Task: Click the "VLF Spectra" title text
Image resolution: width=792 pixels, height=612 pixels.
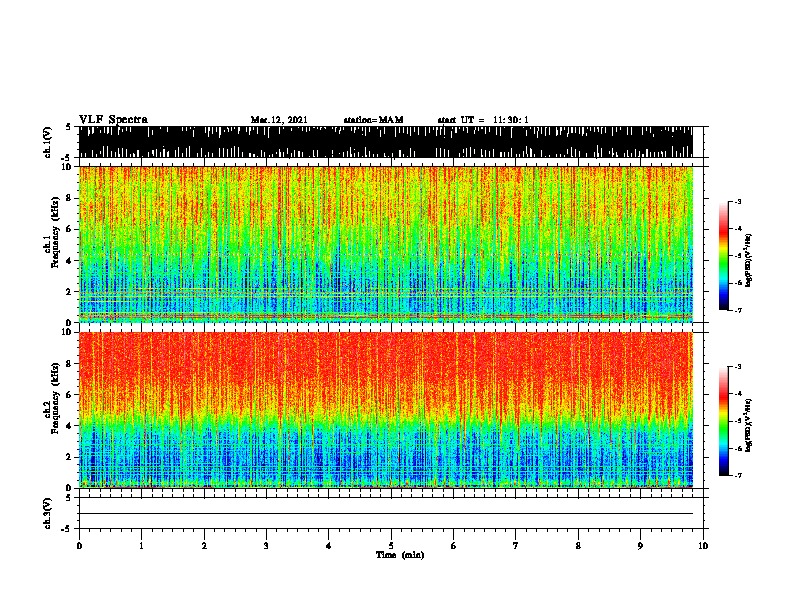Action: (x=113, y=120)
